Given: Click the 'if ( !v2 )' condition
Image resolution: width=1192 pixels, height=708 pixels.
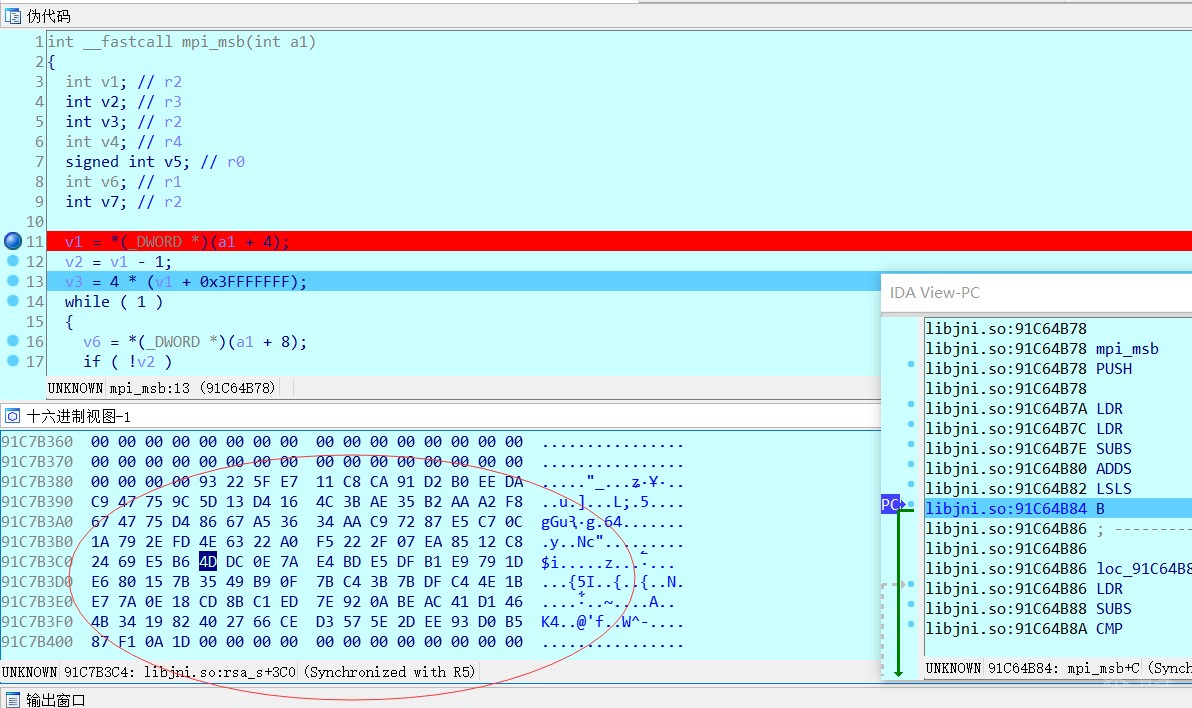Looking at the screenshot, I should [128, 361].
